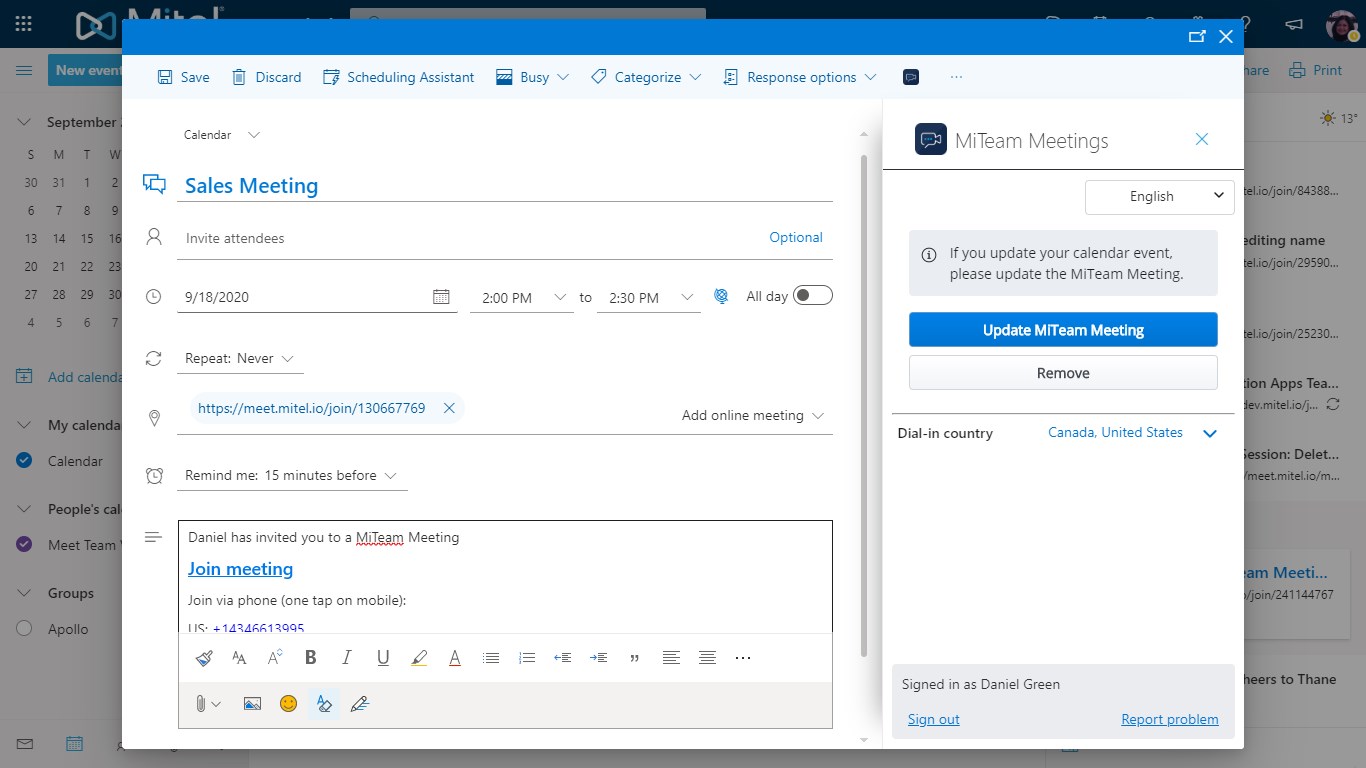Center align the text

point(707,658)
